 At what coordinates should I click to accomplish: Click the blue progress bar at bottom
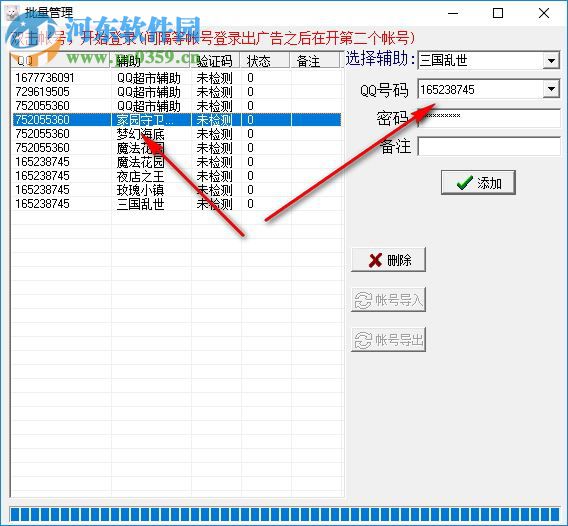[x=284, y=514]
